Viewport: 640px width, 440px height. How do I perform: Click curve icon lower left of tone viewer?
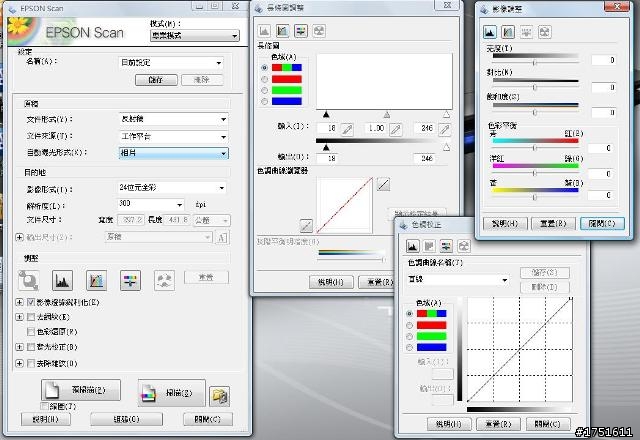tap(306, 225)
